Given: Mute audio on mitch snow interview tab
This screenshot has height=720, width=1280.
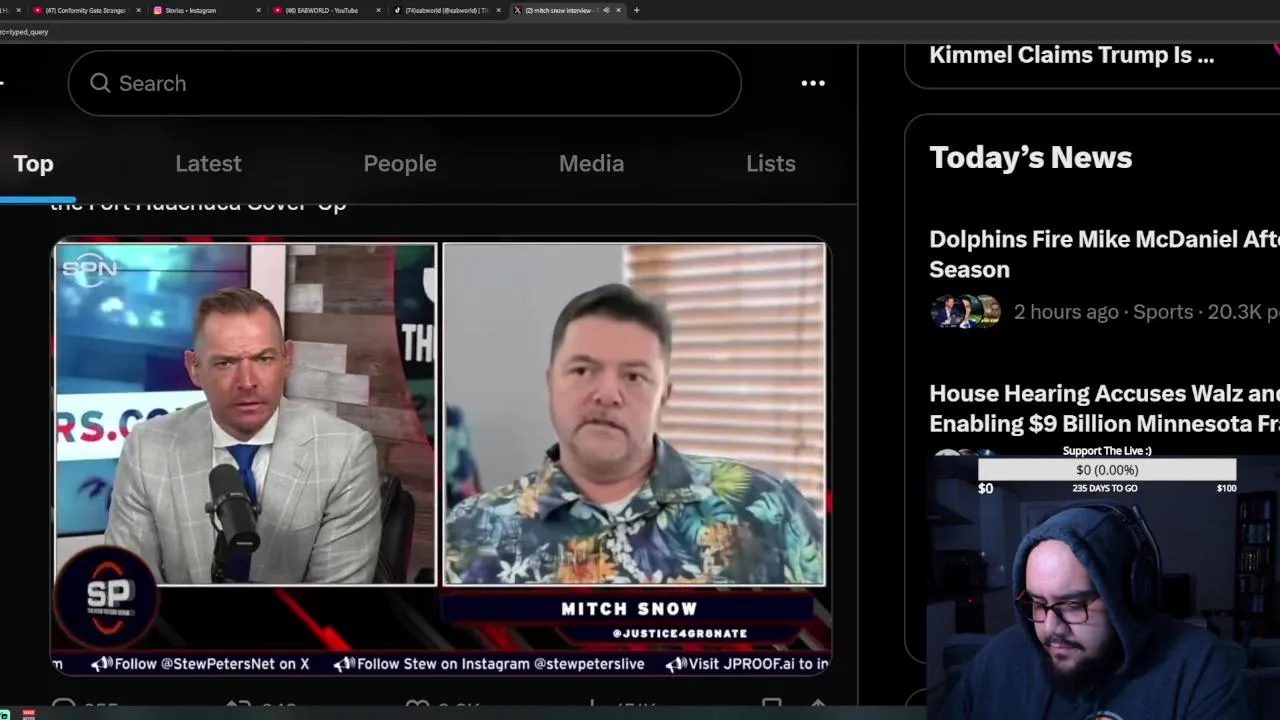Looking at the screenshot, I should [606, 10].
